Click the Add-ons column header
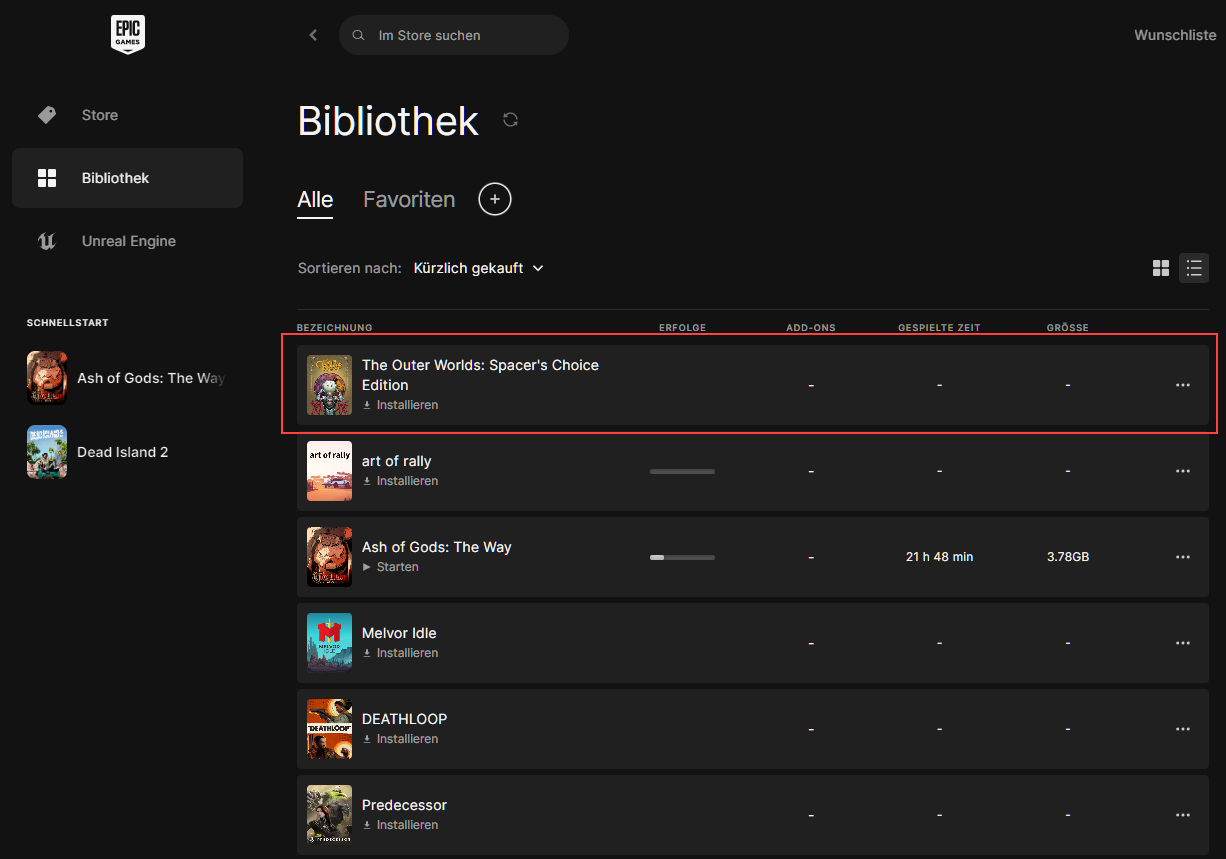This screenshot has height=859, width=1226. (x=811, y=328)
